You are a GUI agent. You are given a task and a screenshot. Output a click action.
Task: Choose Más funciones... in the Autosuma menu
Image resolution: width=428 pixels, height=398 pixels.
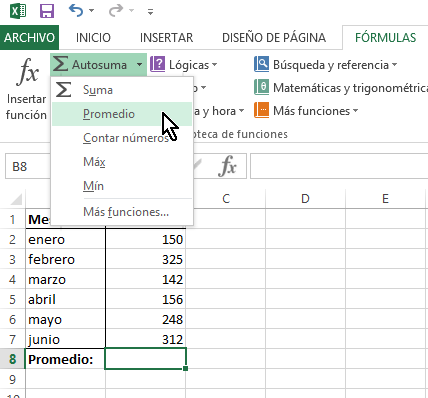pyautogui.click(x=122, y=212)
